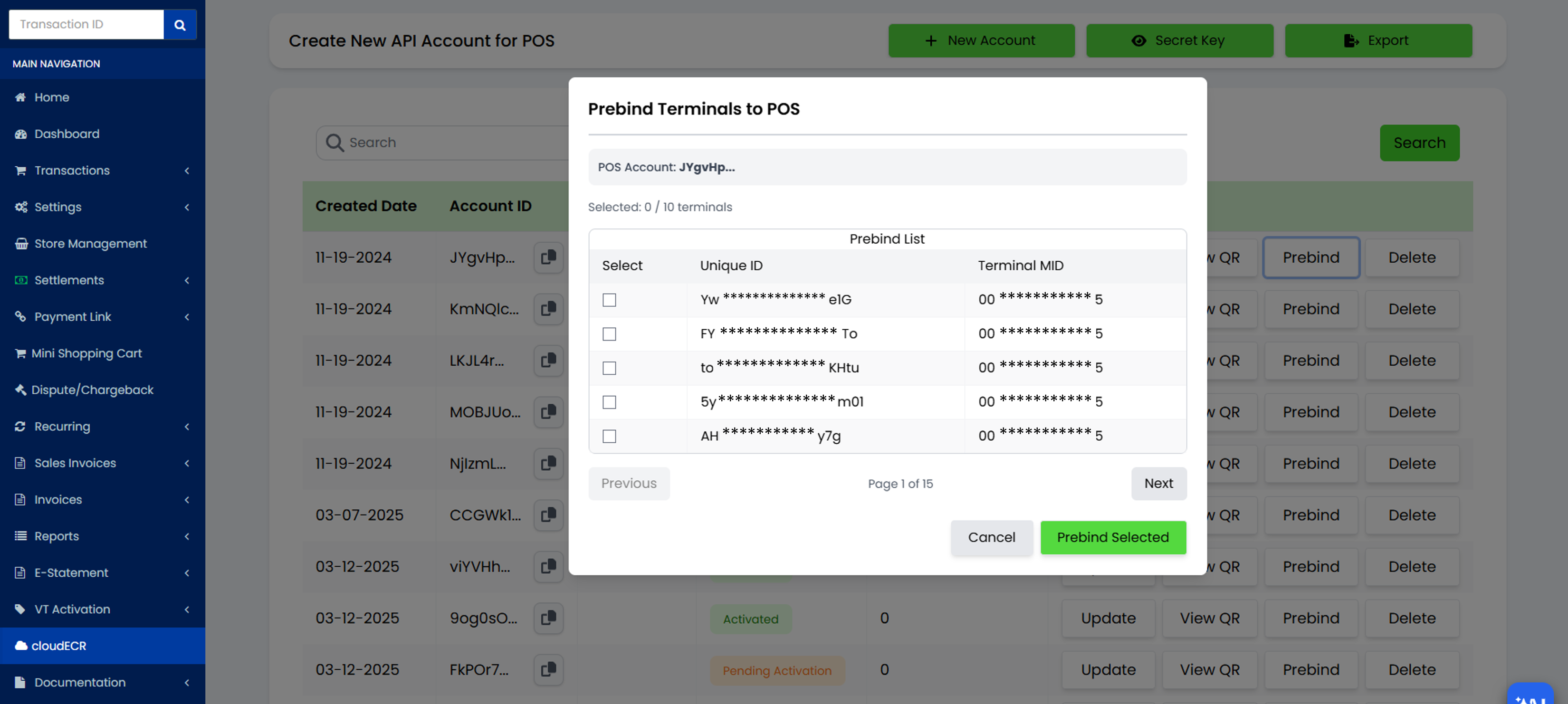This screenshot has height=704, width=1568.
Task: Copy account ID 9og0sO with copy icon
Action: 548,618
